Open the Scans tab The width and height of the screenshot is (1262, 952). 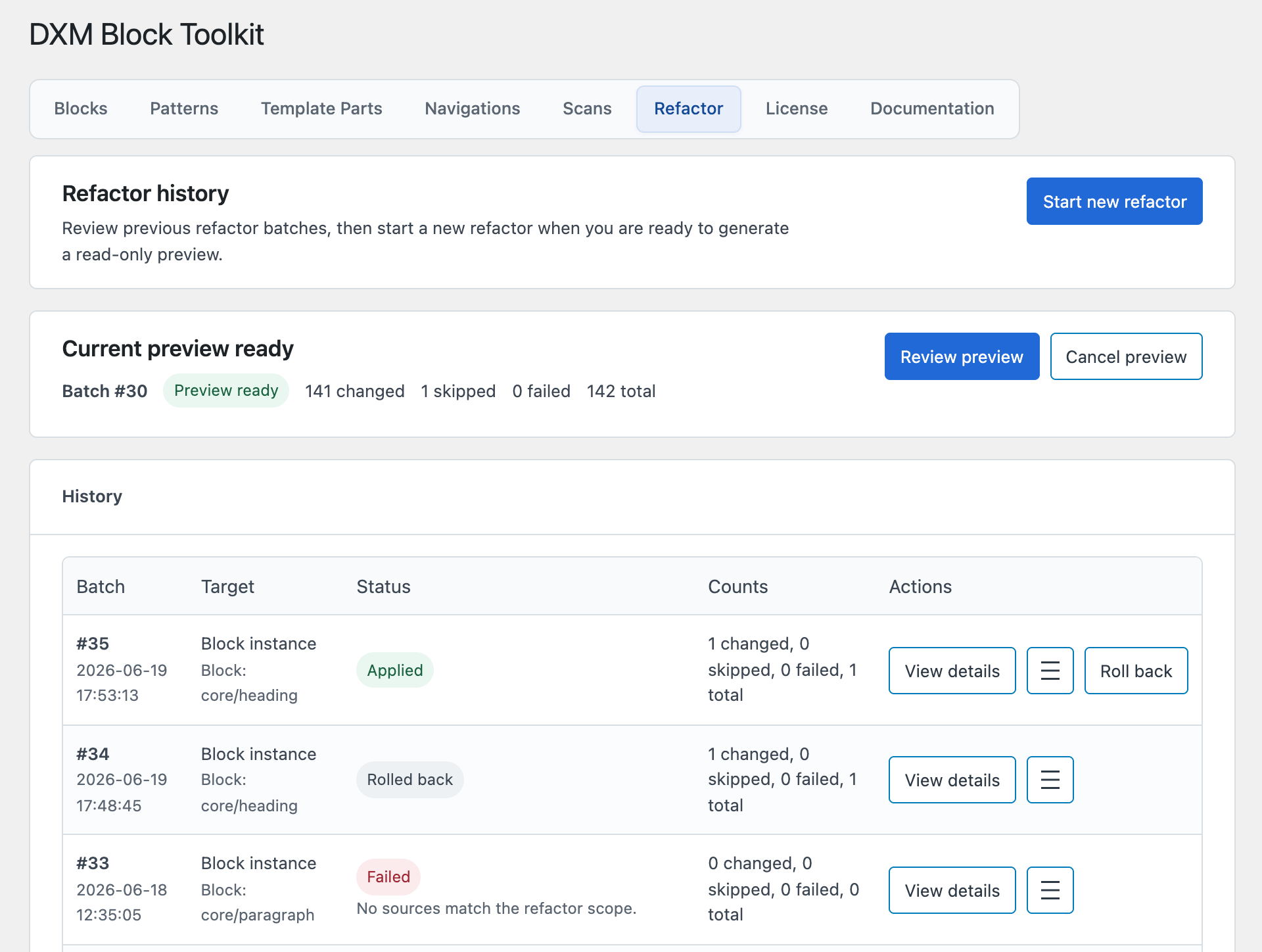pos(587,108)
